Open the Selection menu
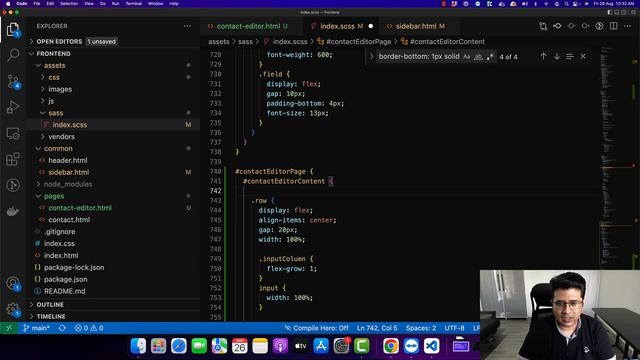 69,4
